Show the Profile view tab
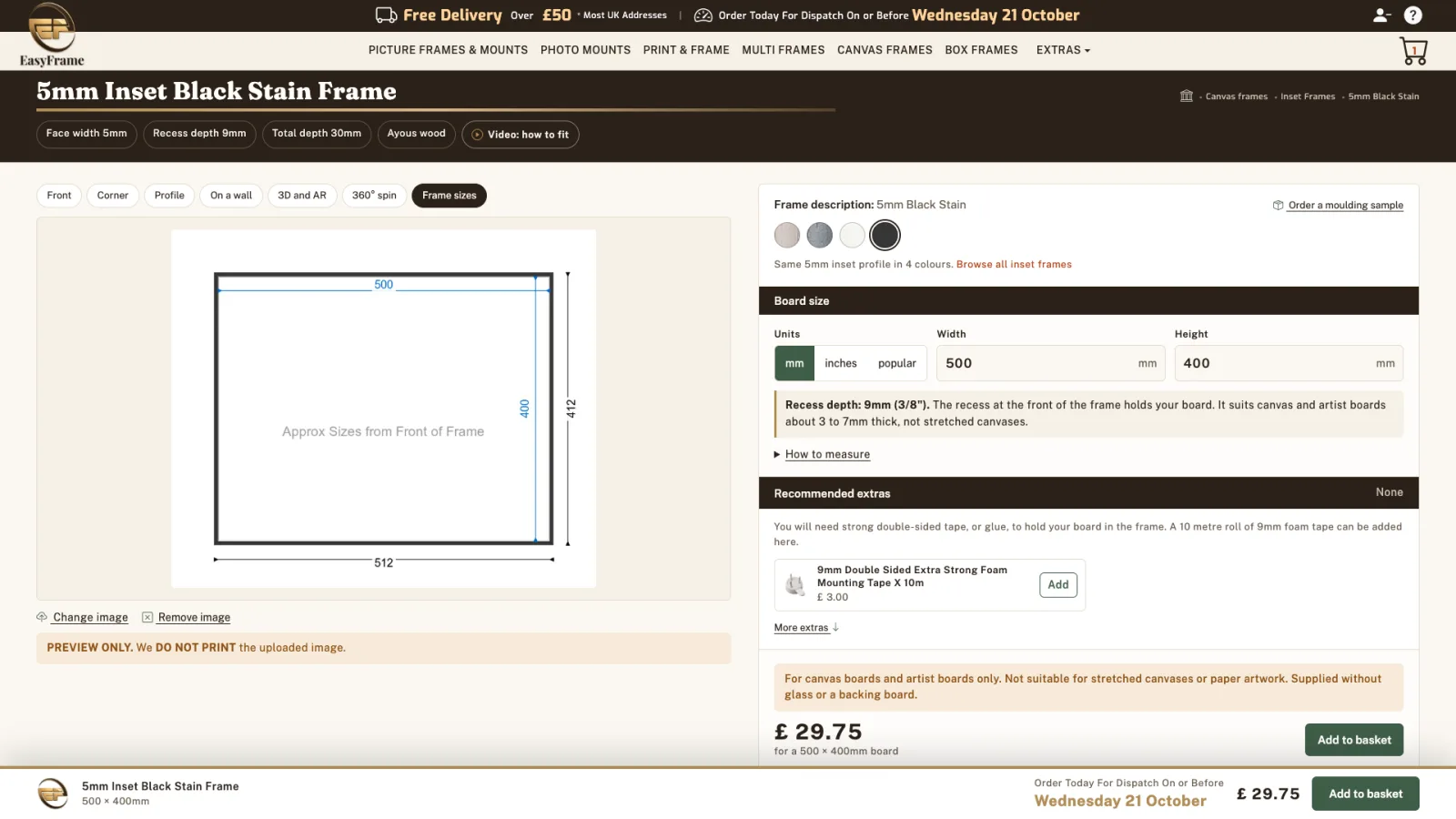This screenshot has height=819, width=1456. [x=169, y=196]
